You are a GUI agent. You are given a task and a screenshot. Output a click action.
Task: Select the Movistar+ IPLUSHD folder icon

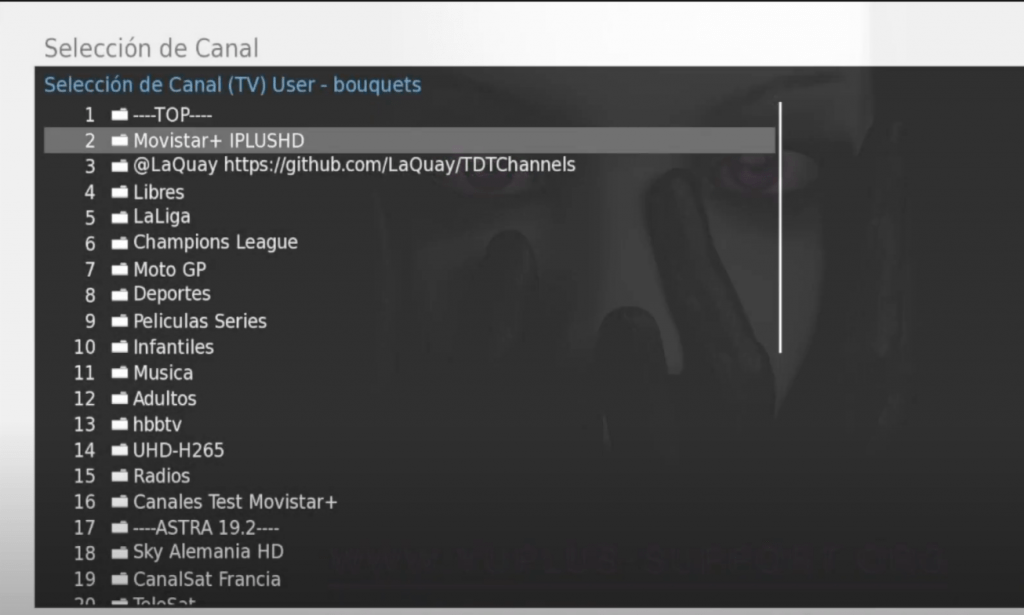[120, 140]
